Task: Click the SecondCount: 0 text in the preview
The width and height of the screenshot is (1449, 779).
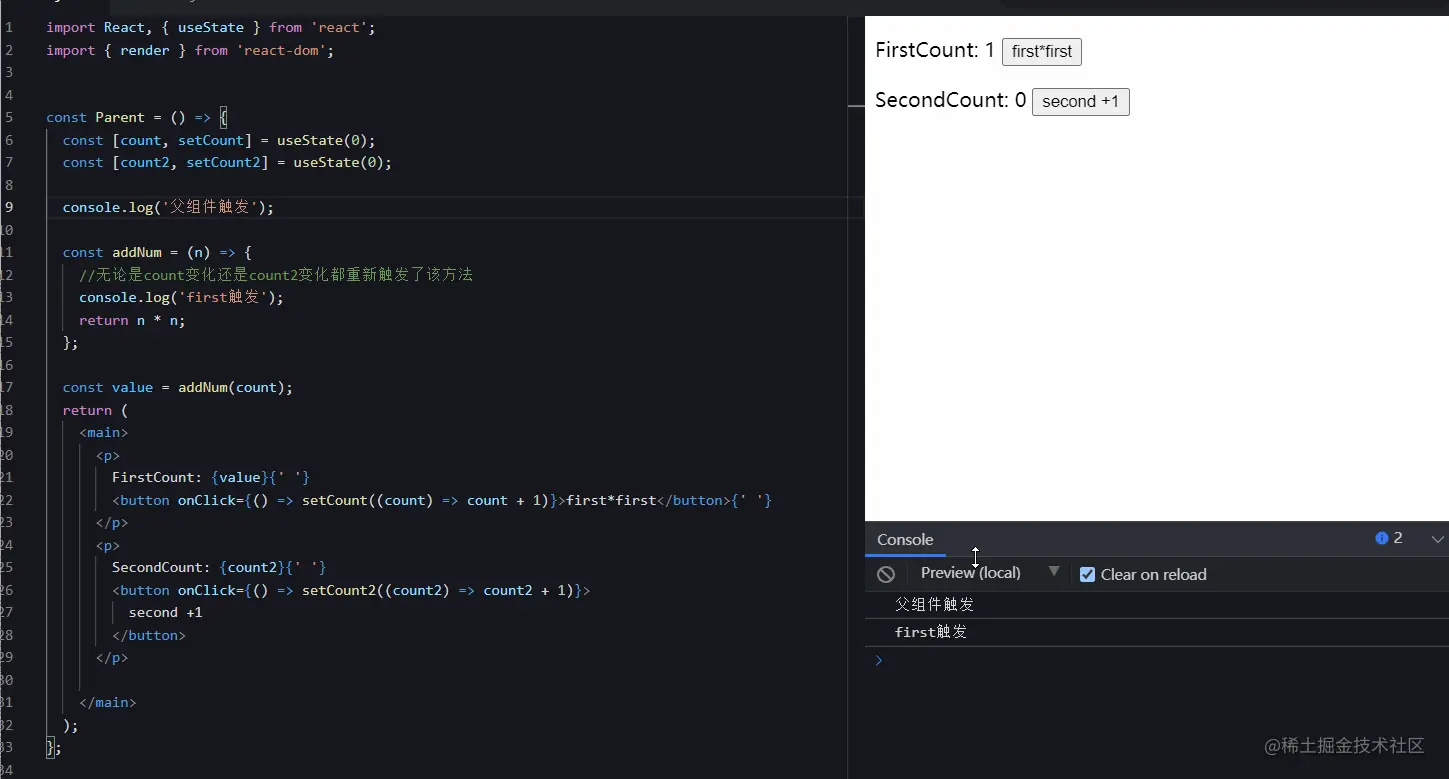Action: (950, 100)
